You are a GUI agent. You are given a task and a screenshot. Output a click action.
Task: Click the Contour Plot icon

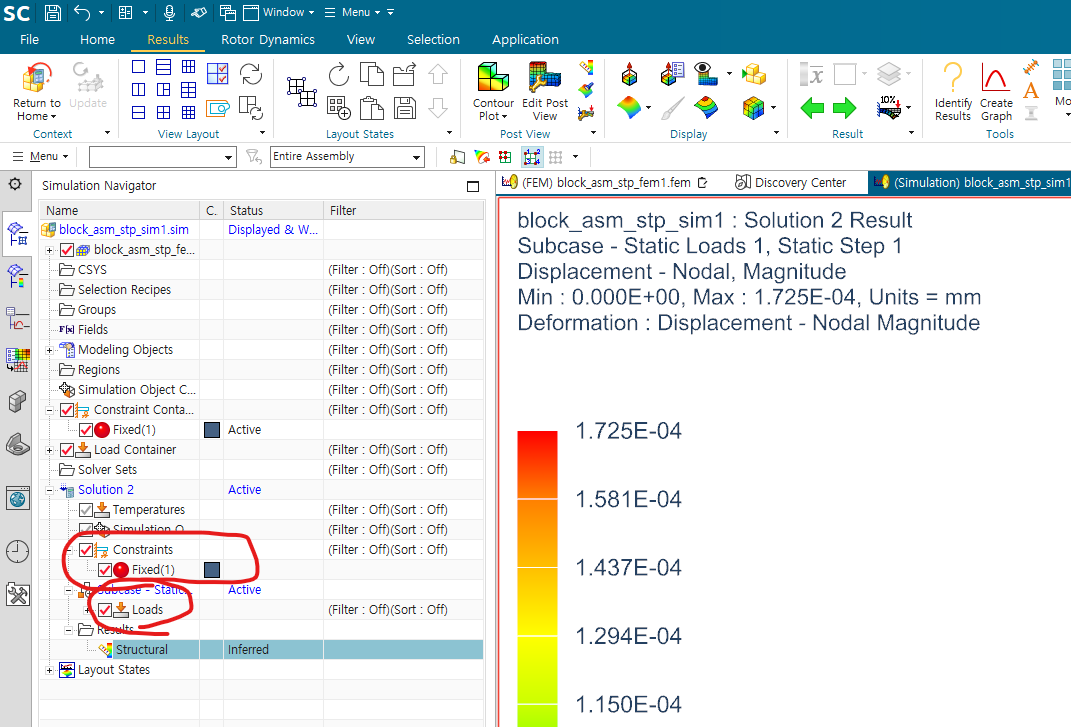(x=493, y=92)
